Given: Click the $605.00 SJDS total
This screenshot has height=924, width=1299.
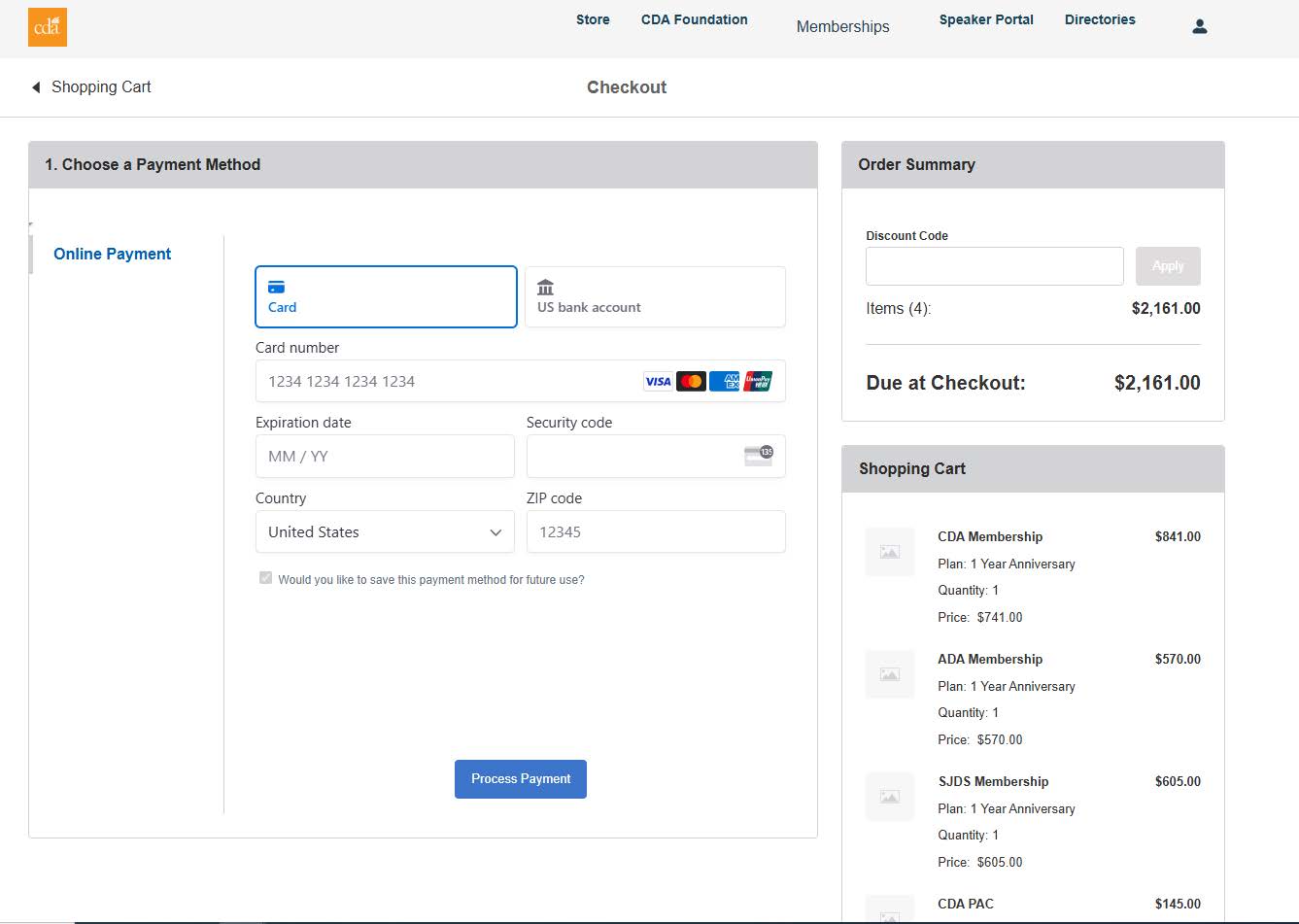Looking at the screenshot, I should click(1178, 782).
